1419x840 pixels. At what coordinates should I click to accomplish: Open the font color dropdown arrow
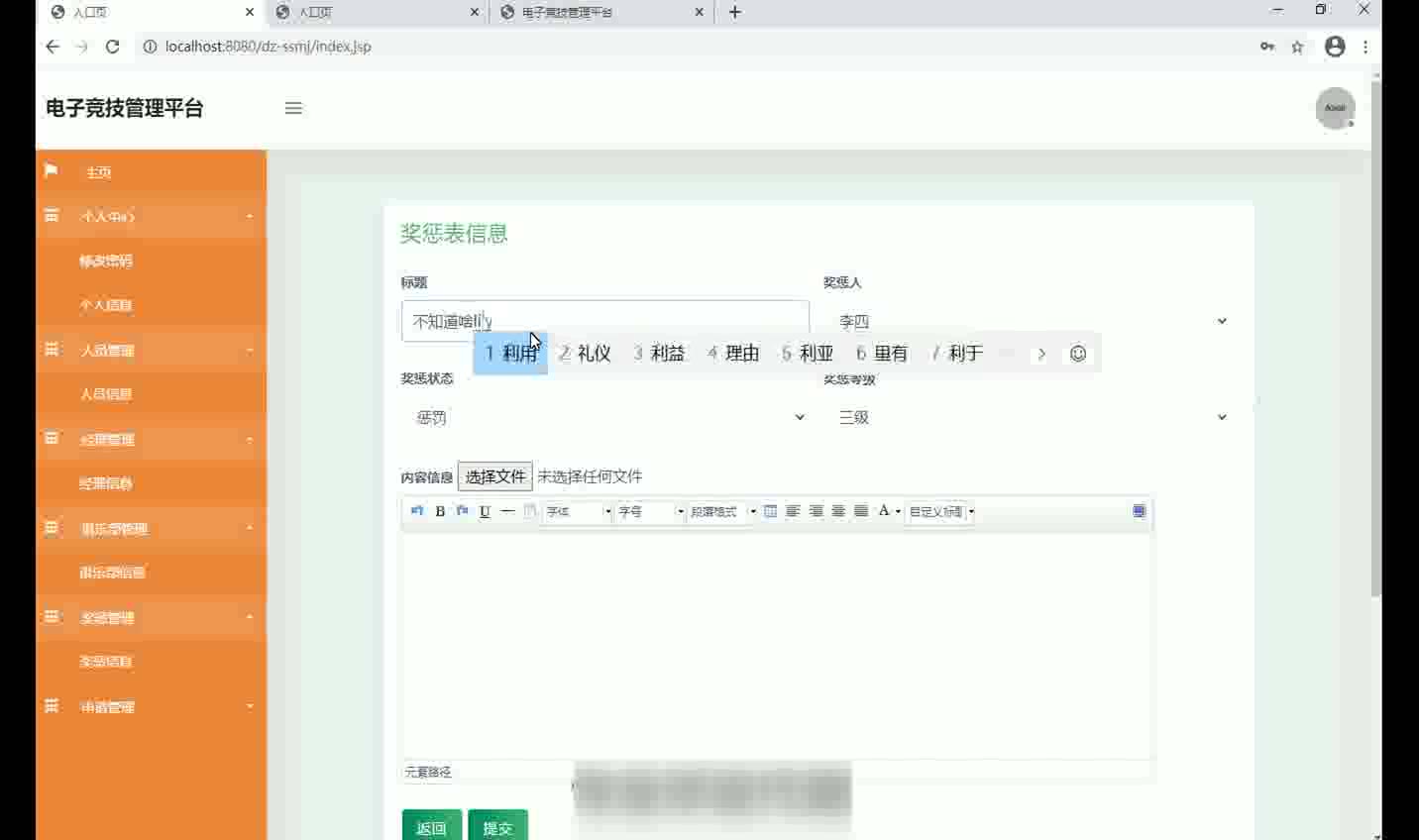[x=898, y=511]
